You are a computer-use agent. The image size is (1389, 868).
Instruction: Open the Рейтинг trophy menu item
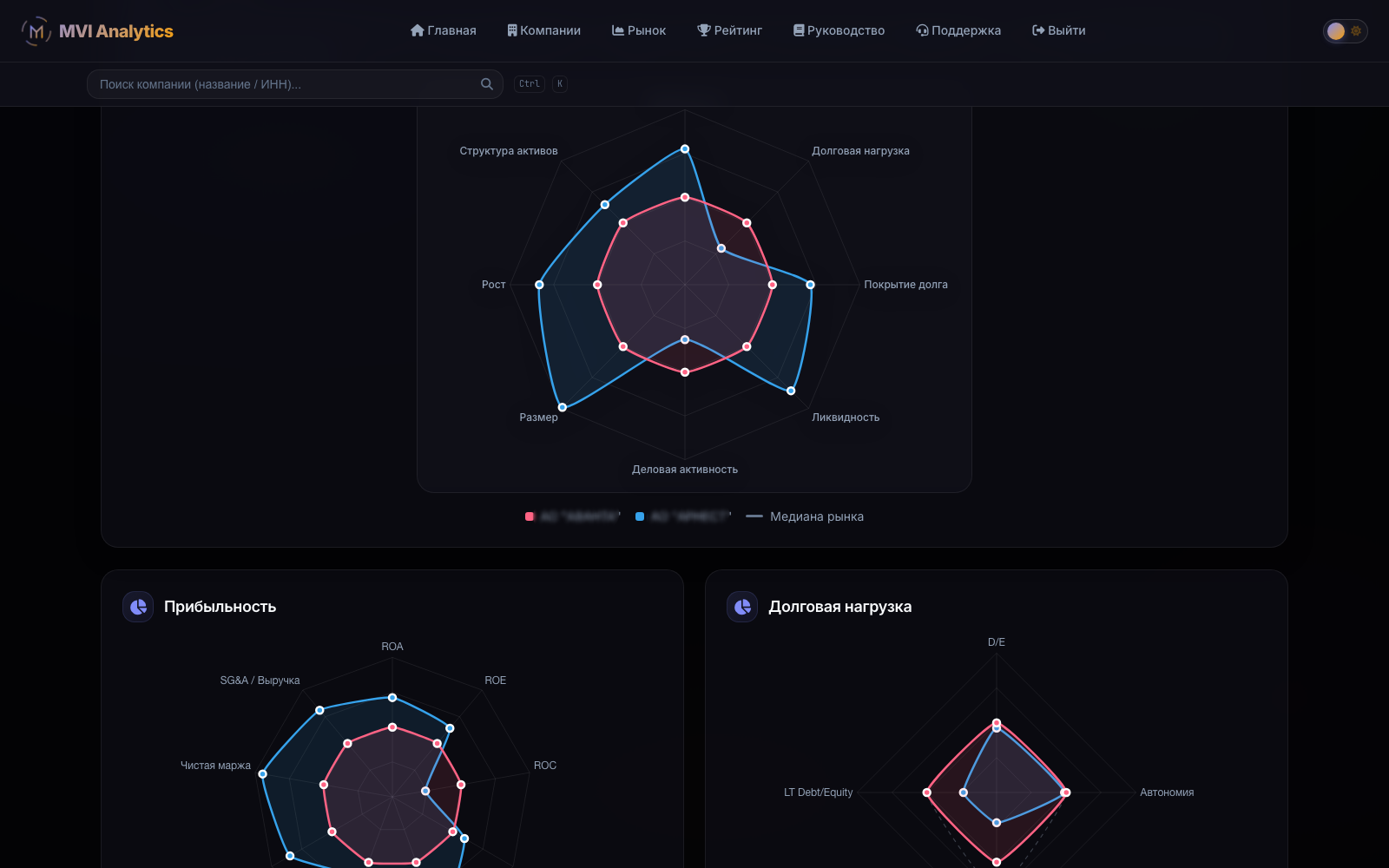click(730, 30)
